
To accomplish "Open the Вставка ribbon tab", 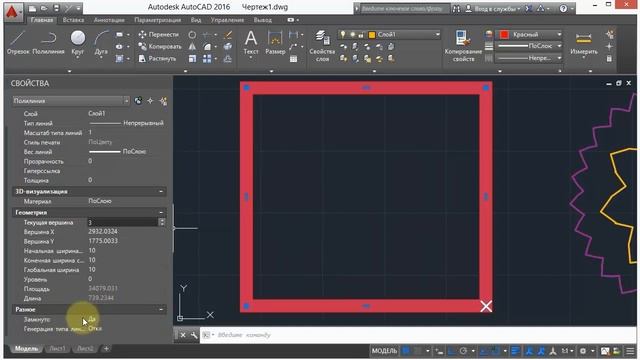I will tap(73, 20).
